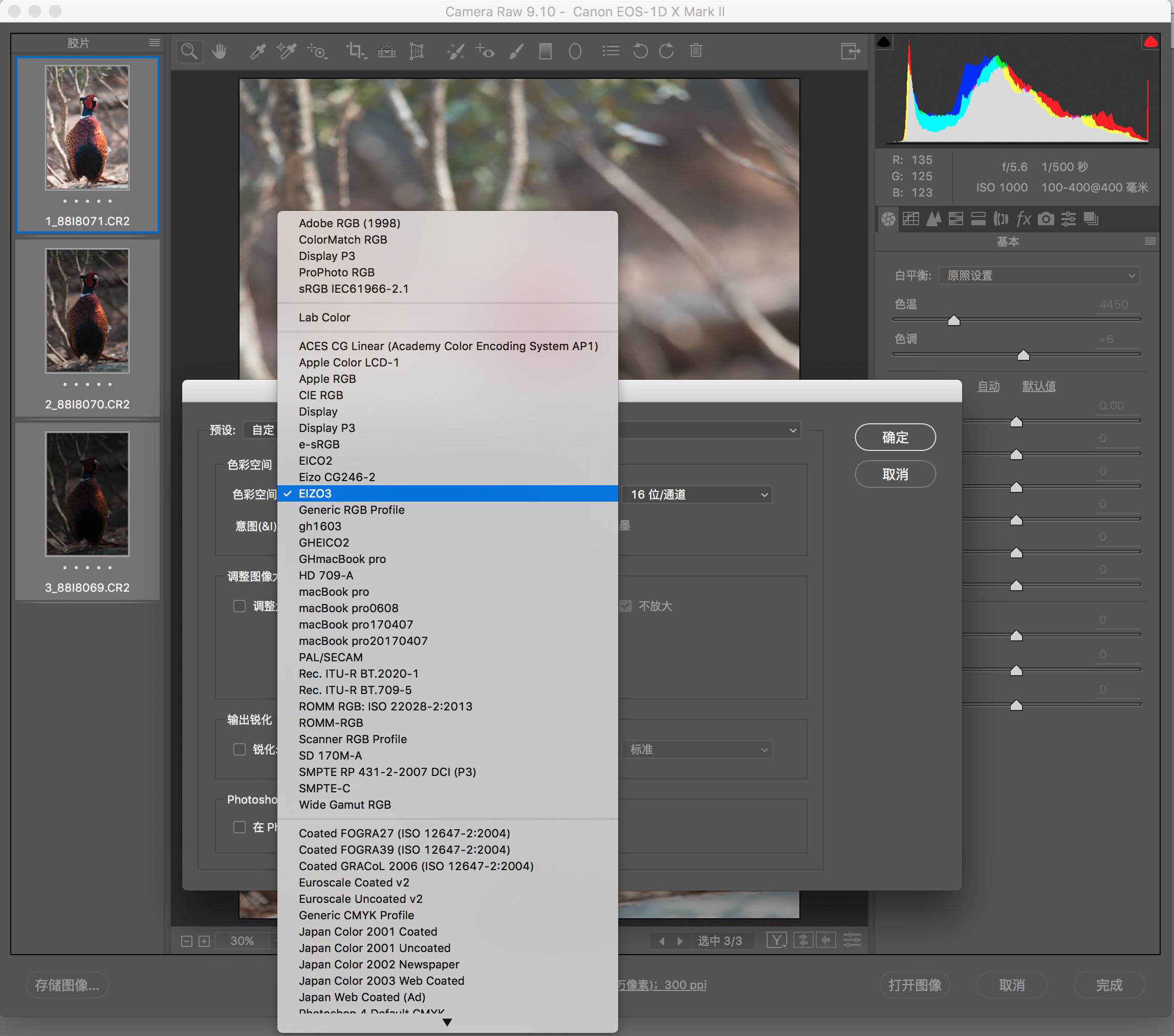Toggle the highlight clipping warning
Viewport: 1174px width, 1036px height.
click(x=1150, y=42)
